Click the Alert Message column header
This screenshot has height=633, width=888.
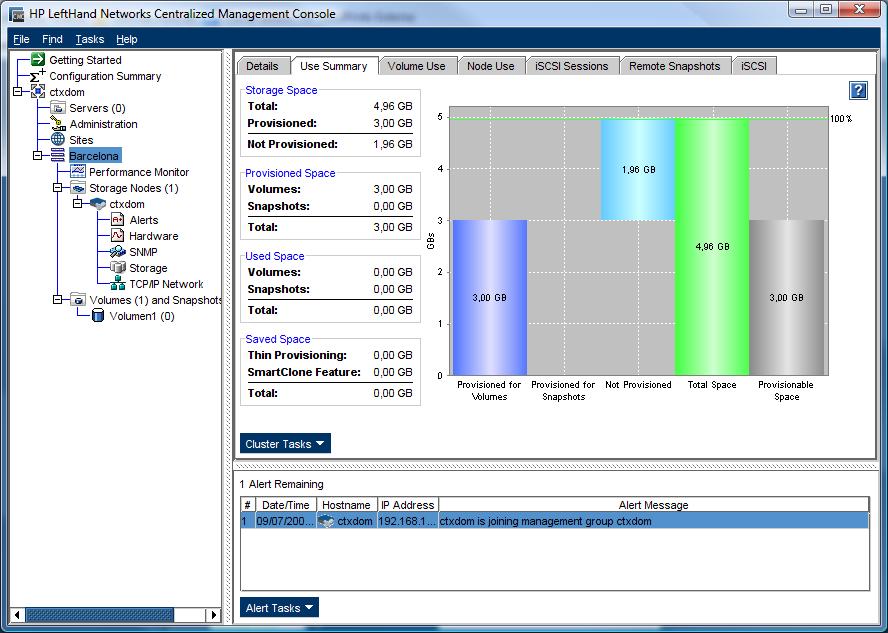tap(654, 505)
